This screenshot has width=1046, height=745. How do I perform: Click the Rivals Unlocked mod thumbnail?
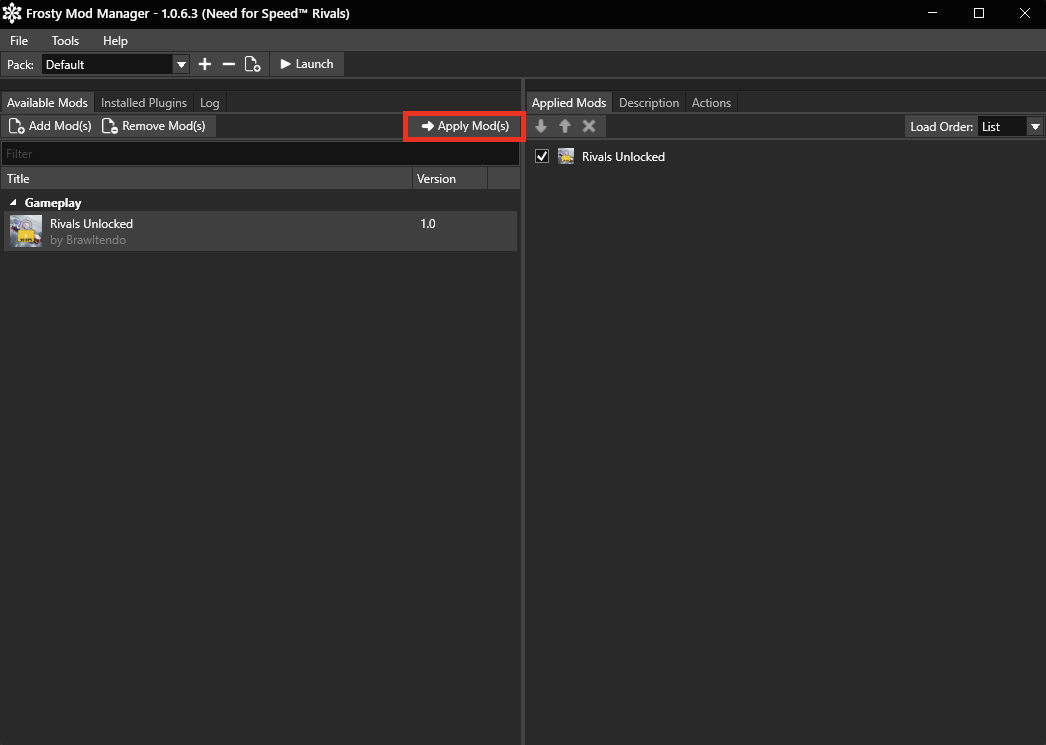[x=24, y=231]
